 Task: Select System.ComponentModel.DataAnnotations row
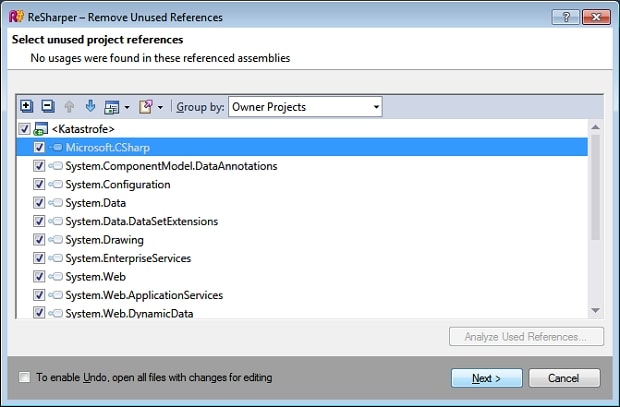302,166
